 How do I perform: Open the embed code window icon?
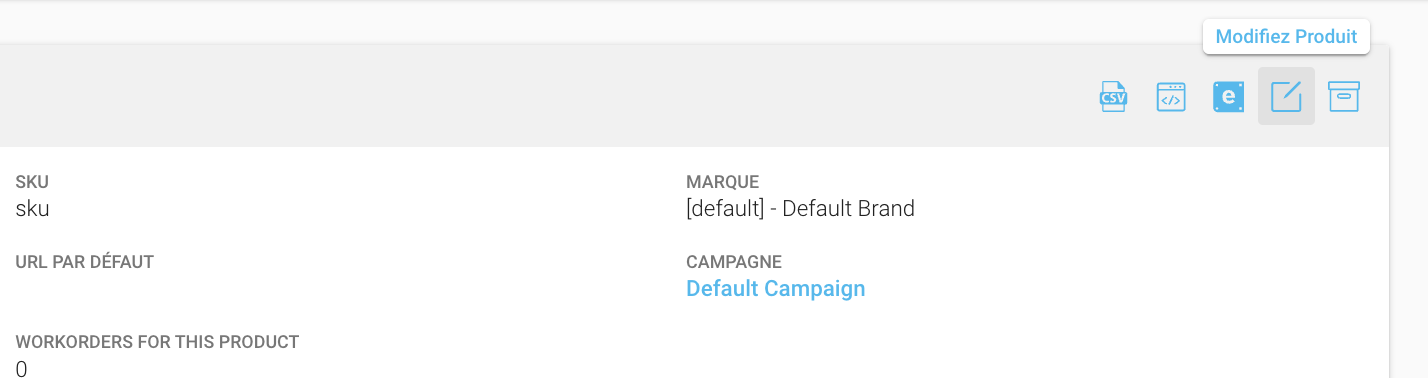tap(1171, 97)
